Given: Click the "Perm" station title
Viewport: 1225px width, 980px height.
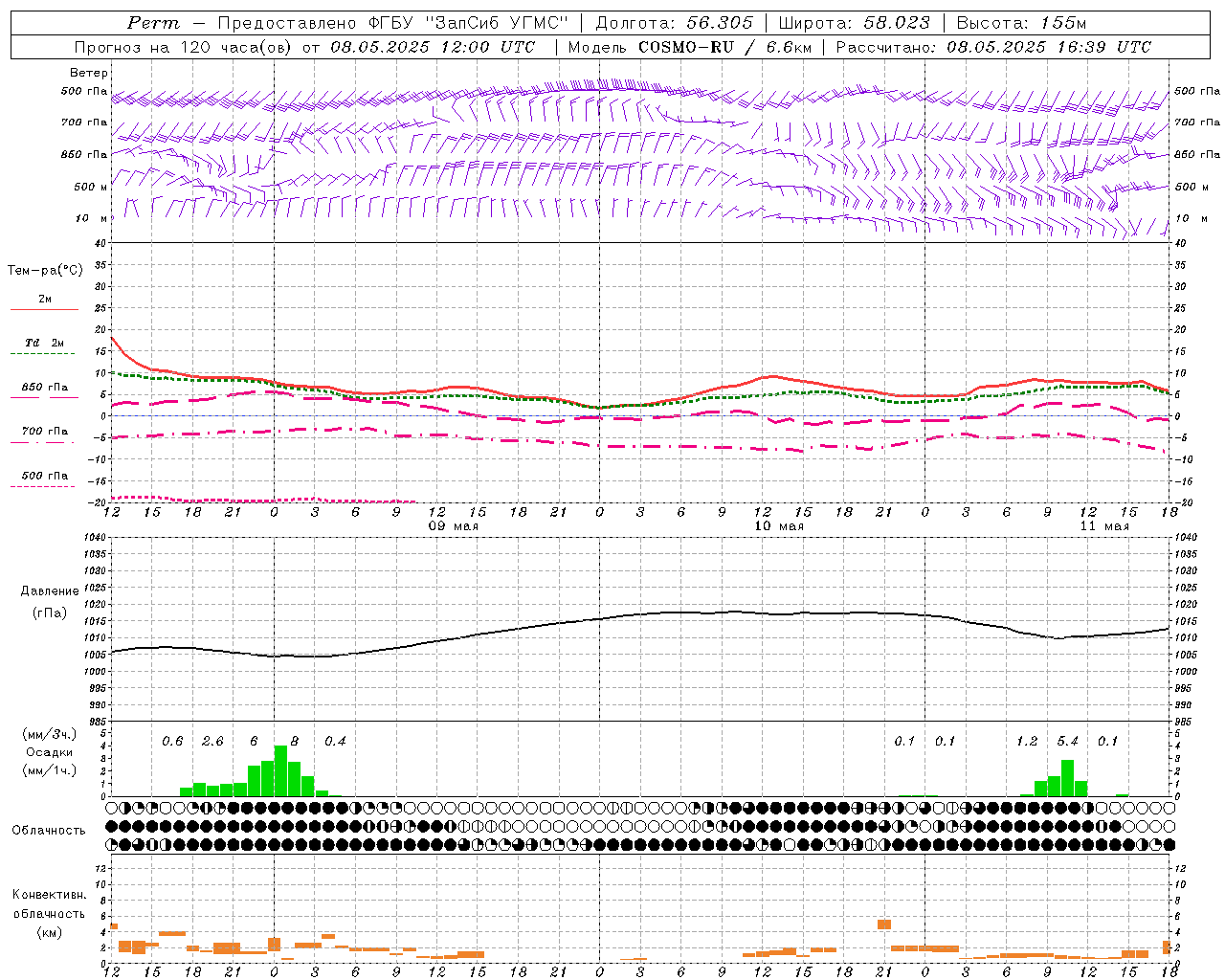Looking at the screenshot, I should click(153, 23).
